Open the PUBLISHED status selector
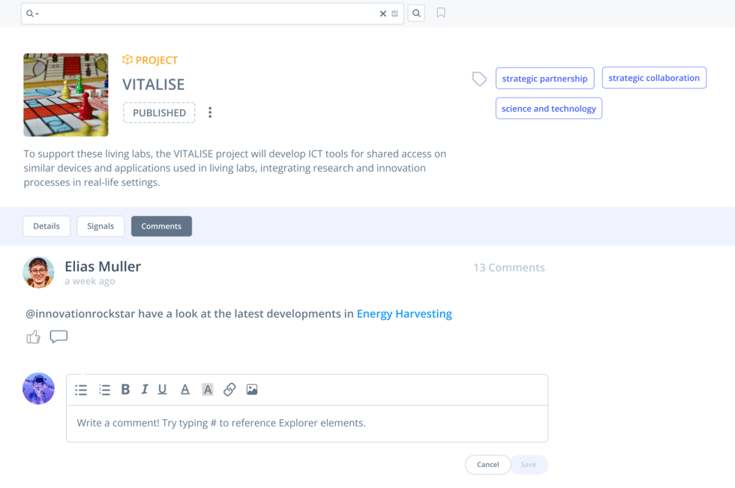Screen dimensions: 735x488 click(159, 113)
